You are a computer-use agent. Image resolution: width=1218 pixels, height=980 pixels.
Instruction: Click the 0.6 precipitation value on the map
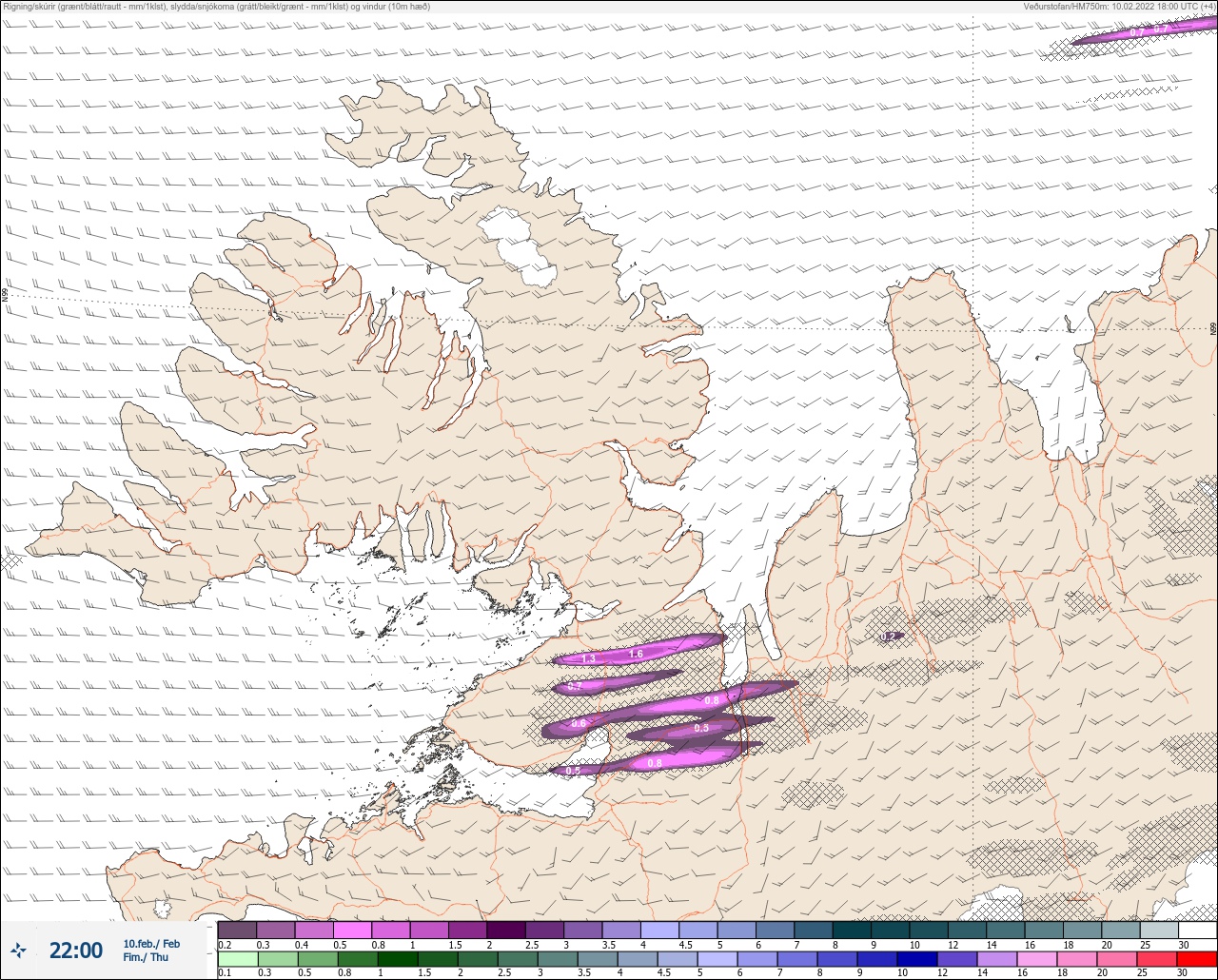pyautogui.click(x=579, y=724)
